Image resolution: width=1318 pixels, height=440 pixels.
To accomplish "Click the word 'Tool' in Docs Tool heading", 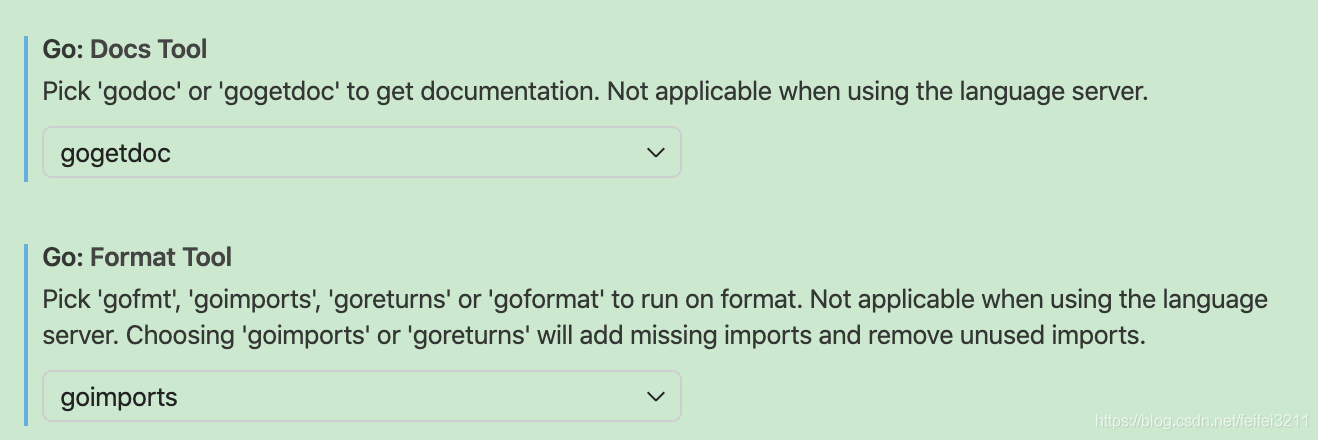I will 182,49.
